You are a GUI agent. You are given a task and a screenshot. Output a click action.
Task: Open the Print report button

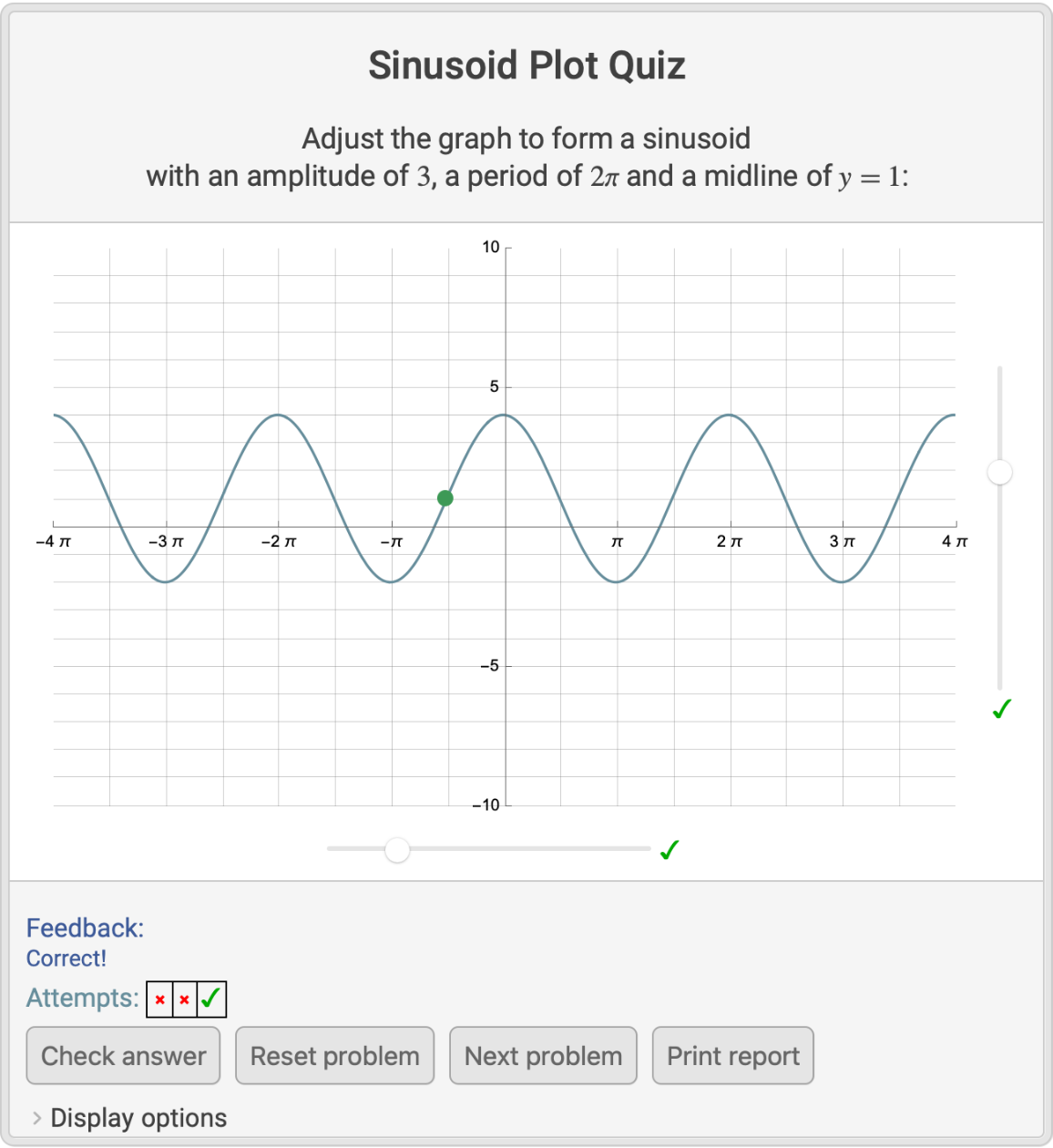[732, 1056]
